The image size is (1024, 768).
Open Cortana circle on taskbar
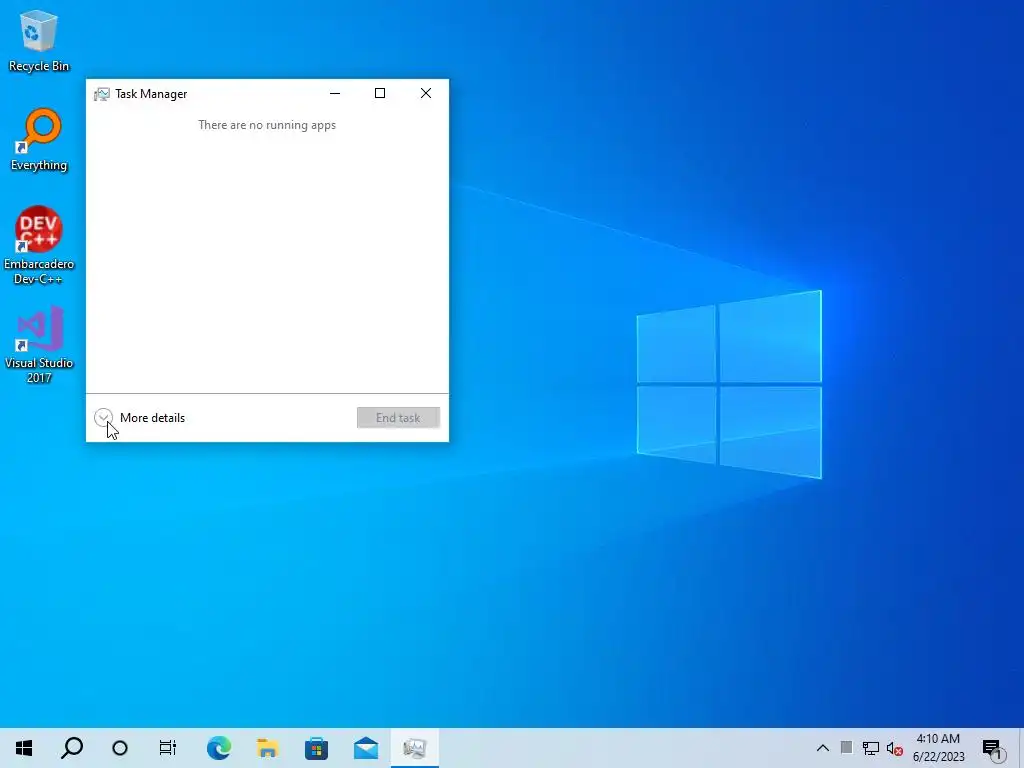[120, 748]
